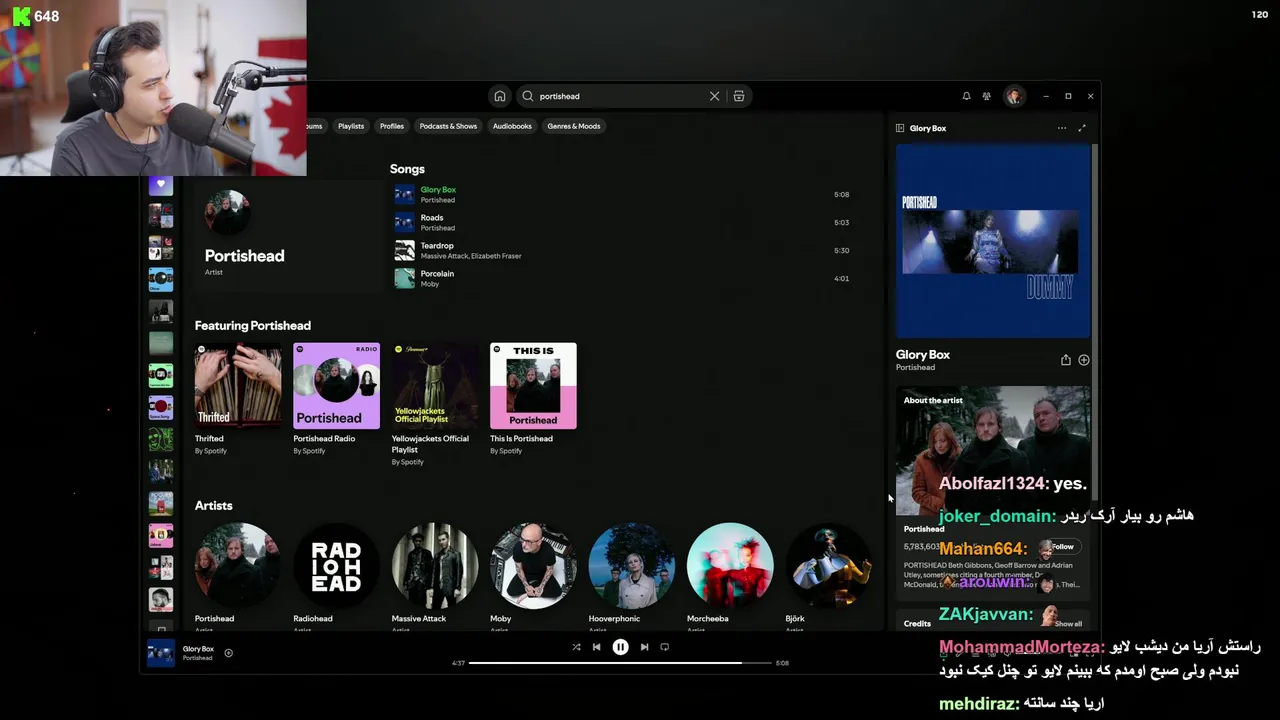Click the Teardrop song row title
This screenshot has width=1280, height=720.
(437, 245)
